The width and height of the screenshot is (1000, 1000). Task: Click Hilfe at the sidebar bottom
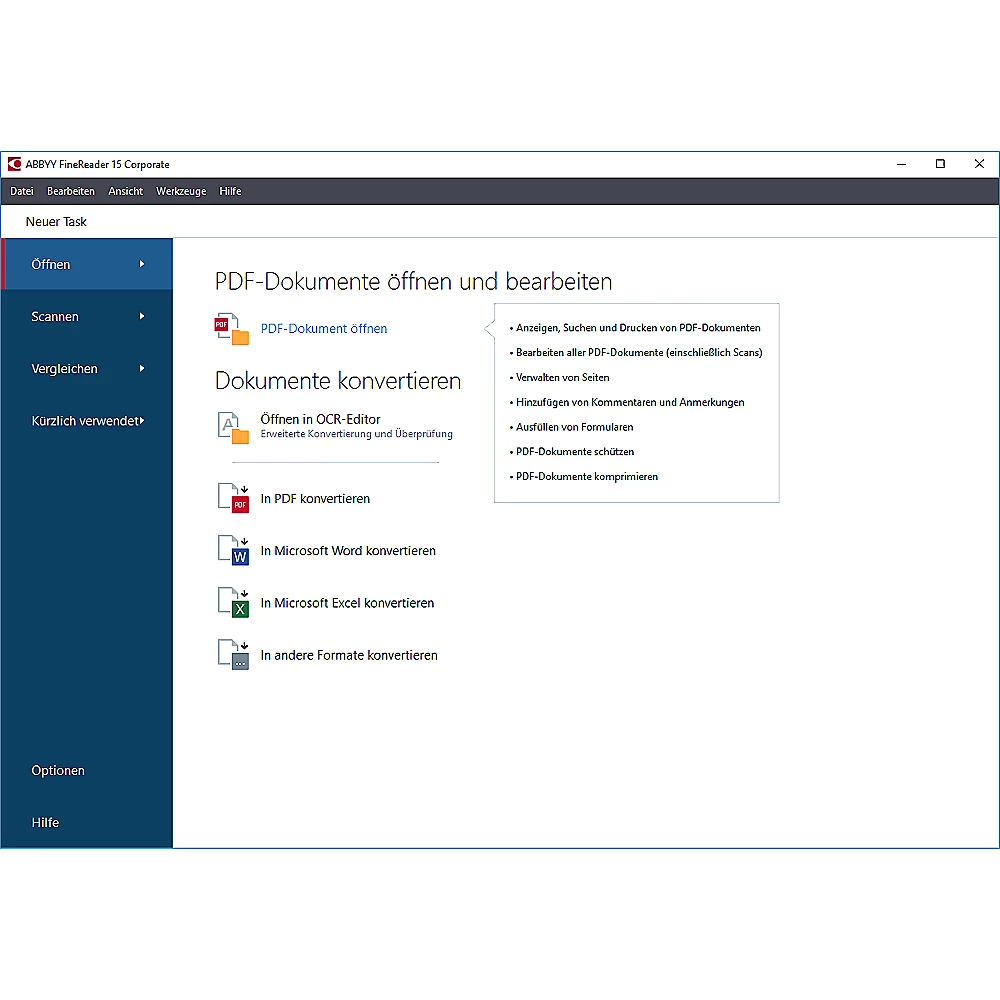tap(45, 823)
